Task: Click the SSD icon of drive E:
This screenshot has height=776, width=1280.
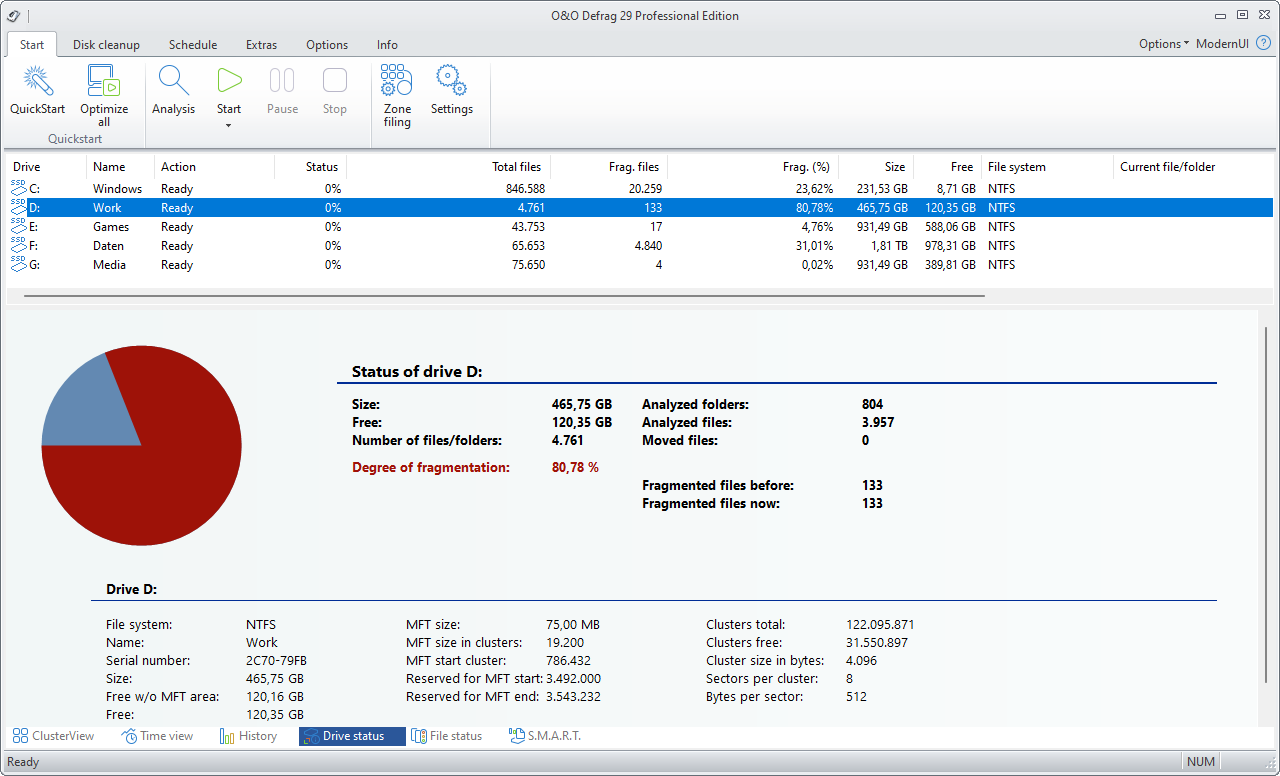Action: coord(18,226)
